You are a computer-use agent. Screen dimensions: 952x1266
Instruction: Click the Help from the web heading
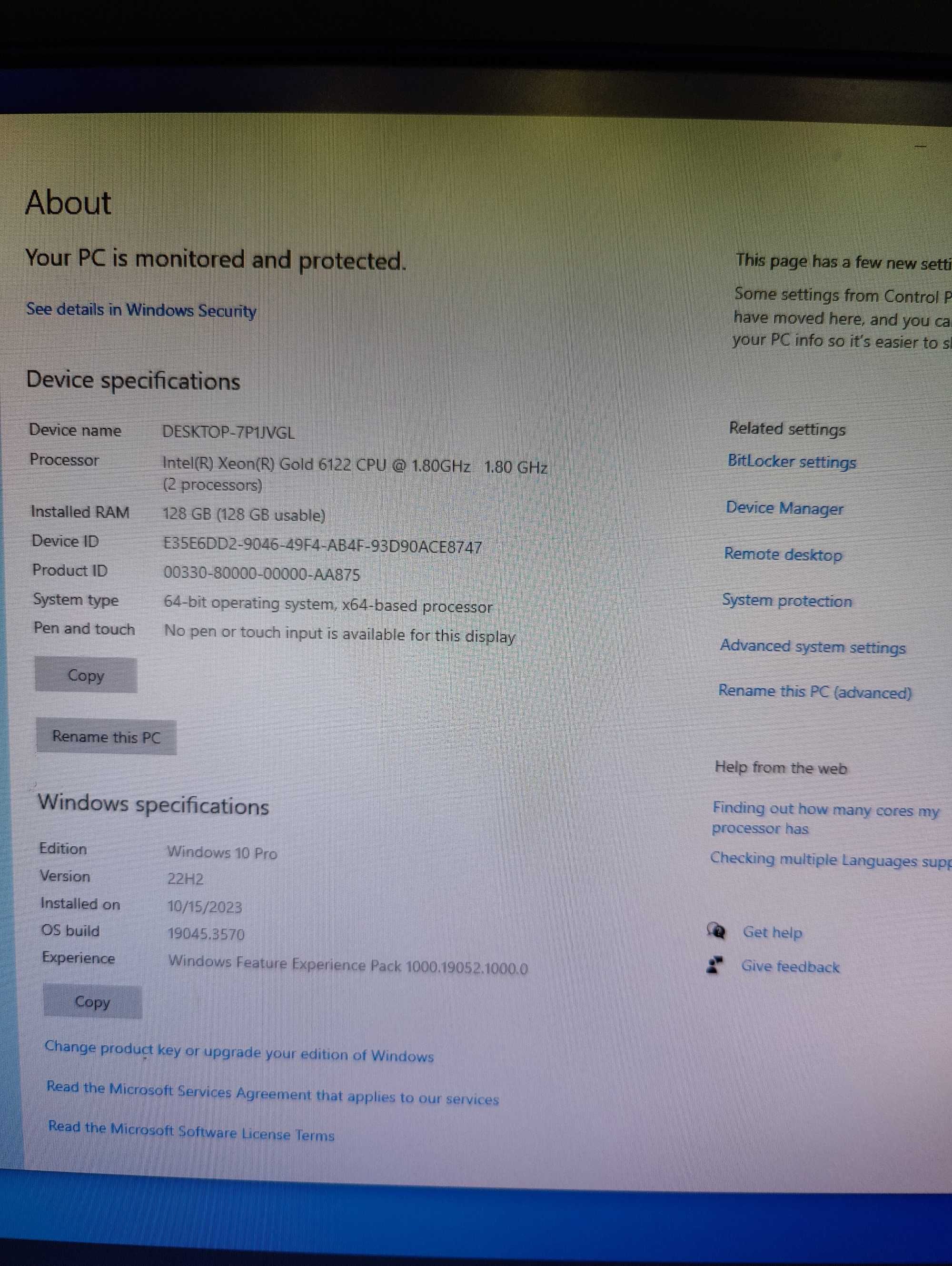[781, 768]
